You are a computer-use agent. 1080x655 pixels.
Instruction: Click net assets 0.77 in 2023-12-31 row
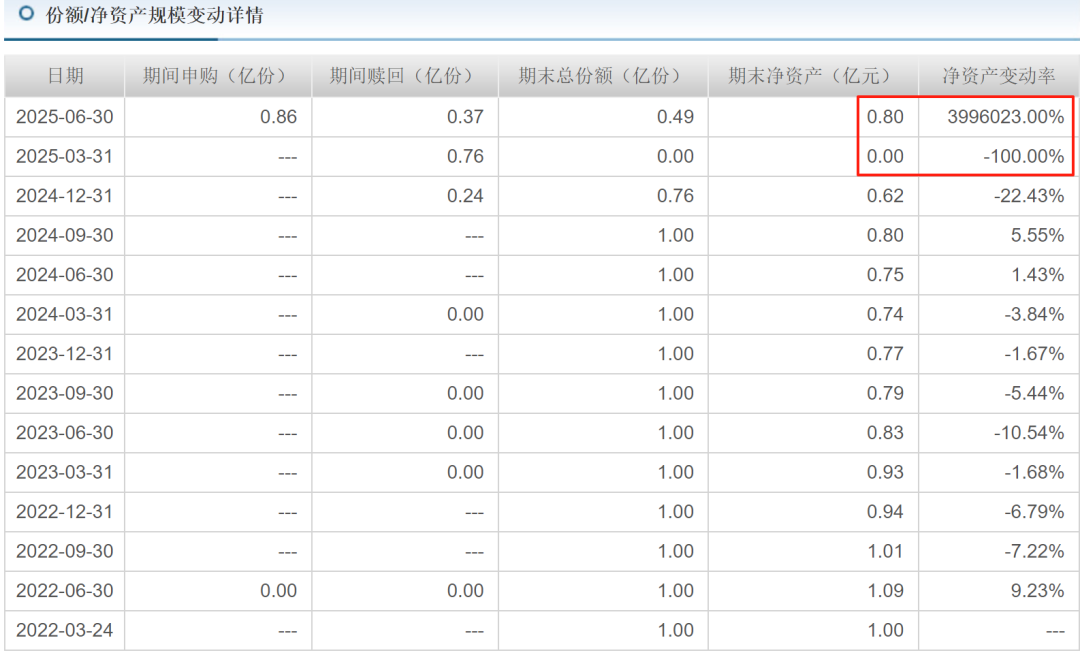[x=885, y=353]
